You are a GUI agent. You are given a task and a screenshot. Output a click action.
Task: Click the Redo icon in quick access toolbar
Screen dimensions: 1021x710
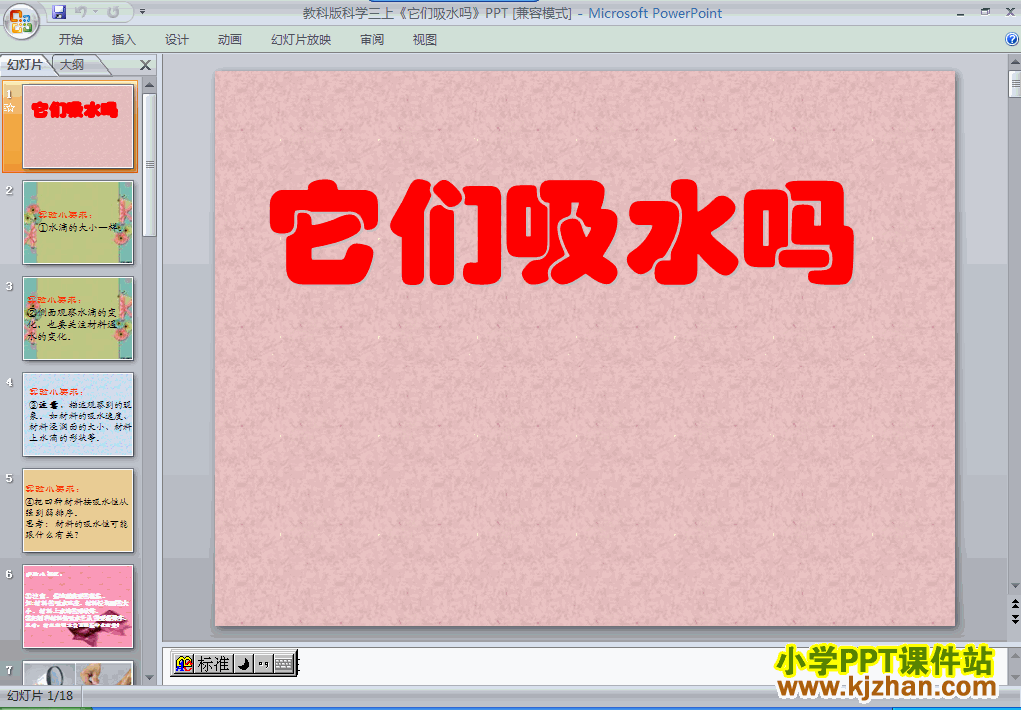point(113,12)
